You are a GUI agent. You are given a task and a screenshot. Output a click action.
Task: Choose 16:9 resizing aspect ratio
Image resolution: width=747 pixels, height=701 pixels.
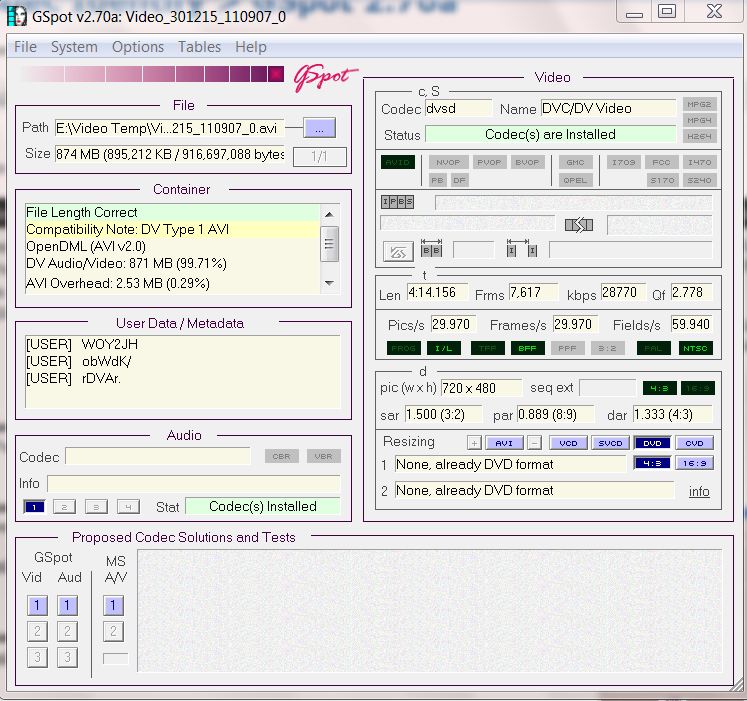click(x=694, y=463)
